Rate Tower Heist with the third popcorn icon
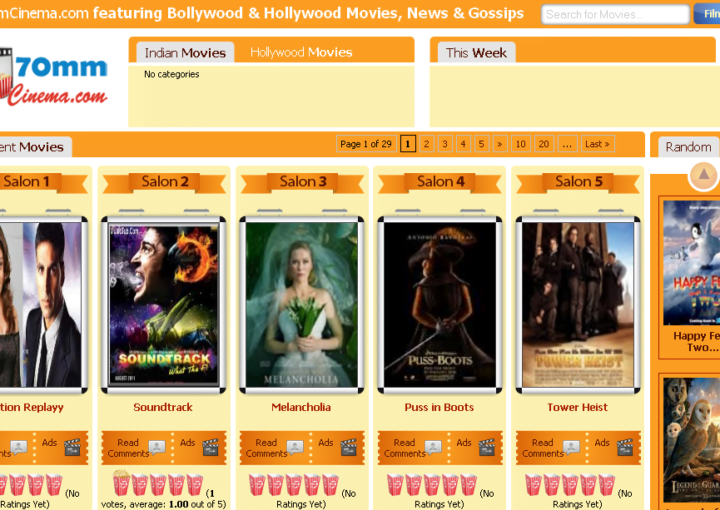720x510 pixels. point(571,485)
